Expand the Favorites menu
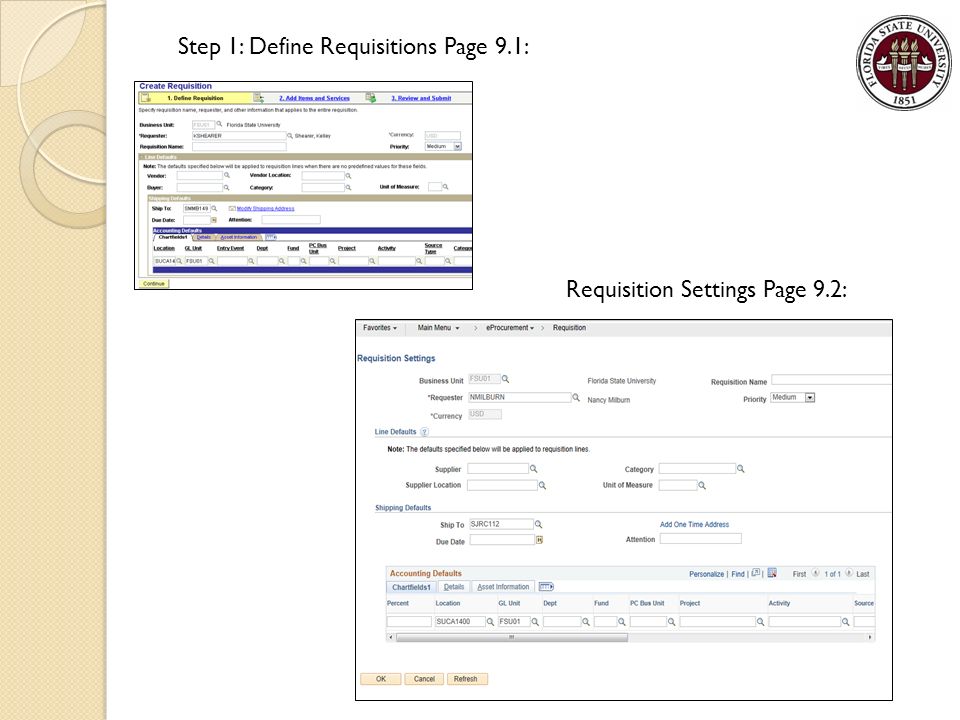The height and width of the screenshot is (720, 960). click(380, 328)
